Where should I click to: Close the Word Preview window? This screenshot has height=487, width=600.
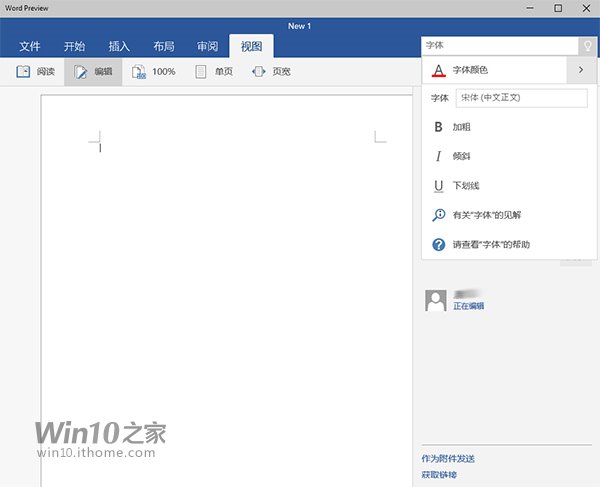[x=586, y=8]
